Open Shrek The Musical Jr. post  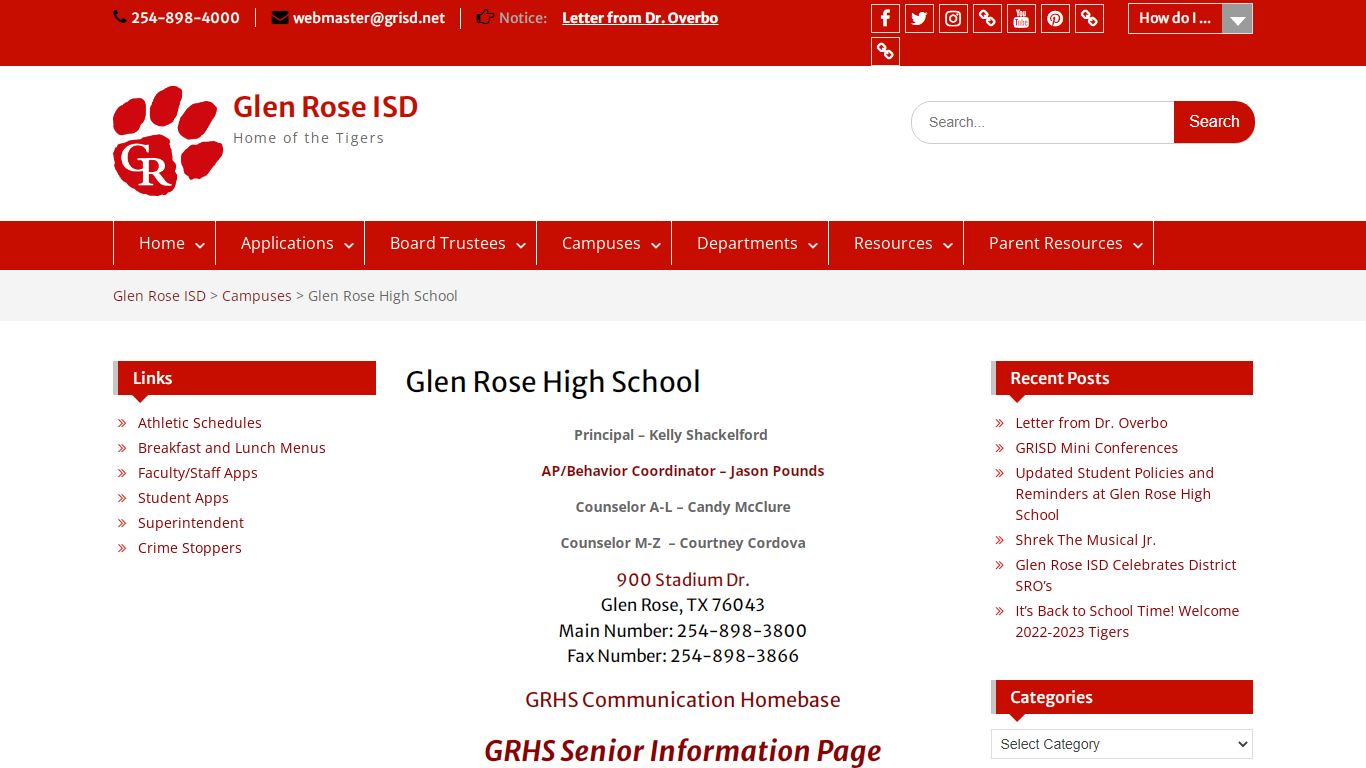pos(1085,540)
